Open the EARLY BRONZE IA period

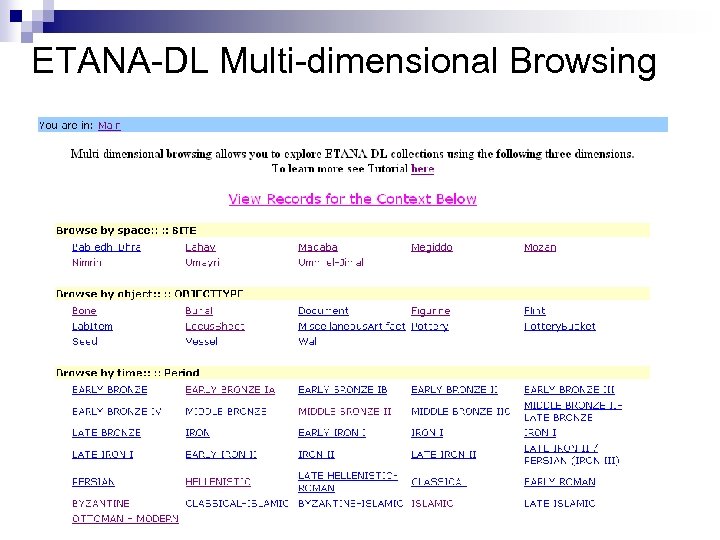[230, 390]
